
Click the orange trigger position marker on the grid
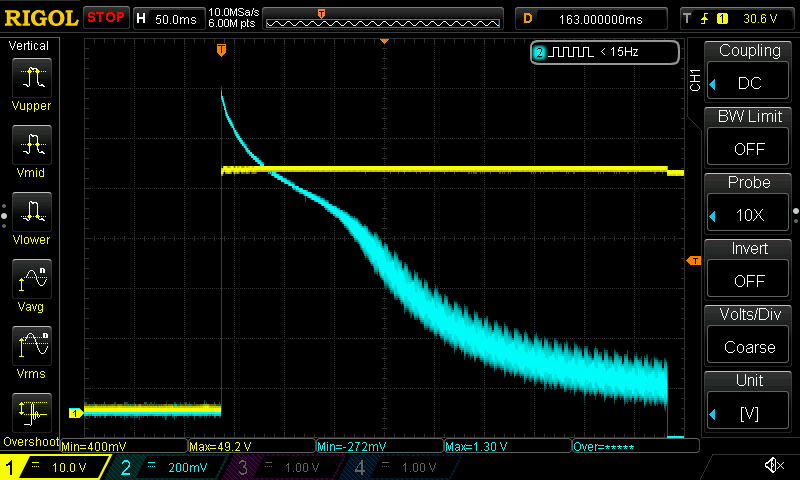click(221, 50)
